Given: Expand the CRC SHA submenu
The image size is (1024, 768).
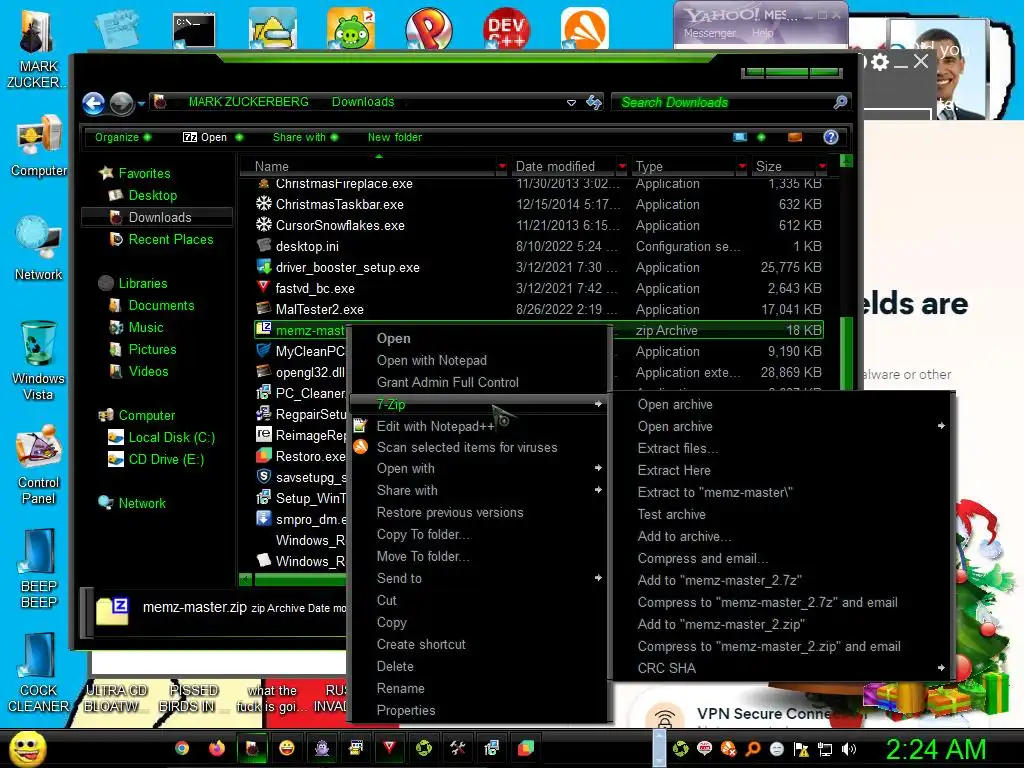Looking at the screenshot, I should tap(784, 668).
